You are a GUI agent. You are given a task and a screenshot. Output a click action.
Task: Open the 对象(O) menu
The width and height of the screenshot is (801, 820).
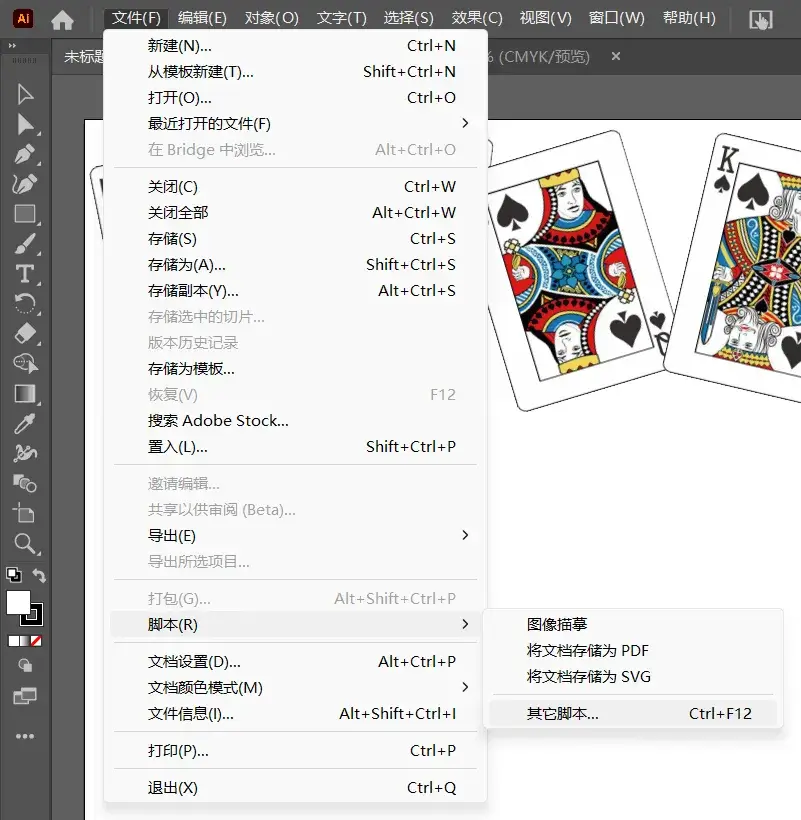click(272, 18)
